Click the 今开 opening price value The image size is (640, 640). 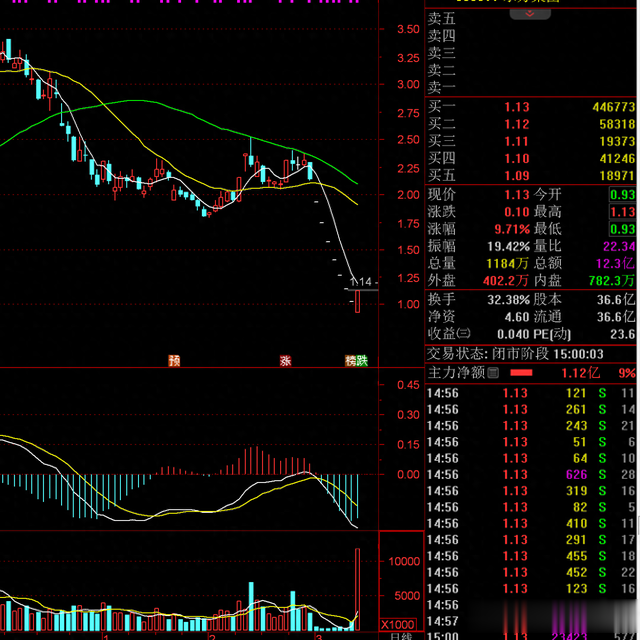coord(622,195)
